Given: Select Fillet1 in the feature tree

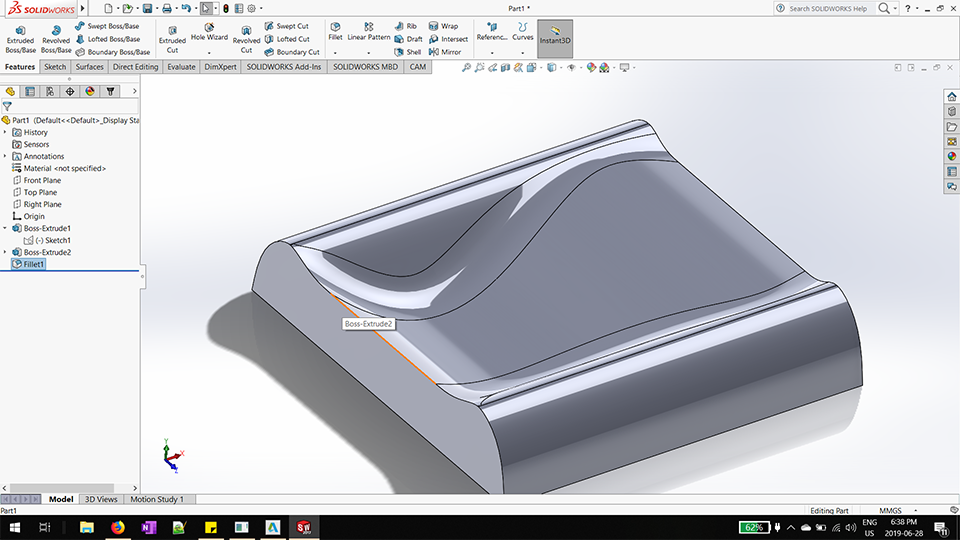Looking at the screenshot, I should [x=28, y=264].
